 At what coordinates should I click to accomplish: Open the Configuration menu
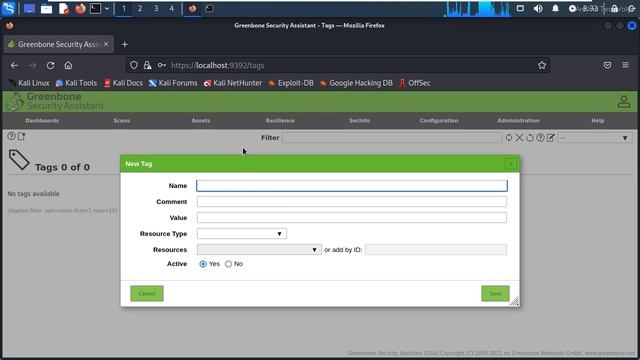coord(439,121)
